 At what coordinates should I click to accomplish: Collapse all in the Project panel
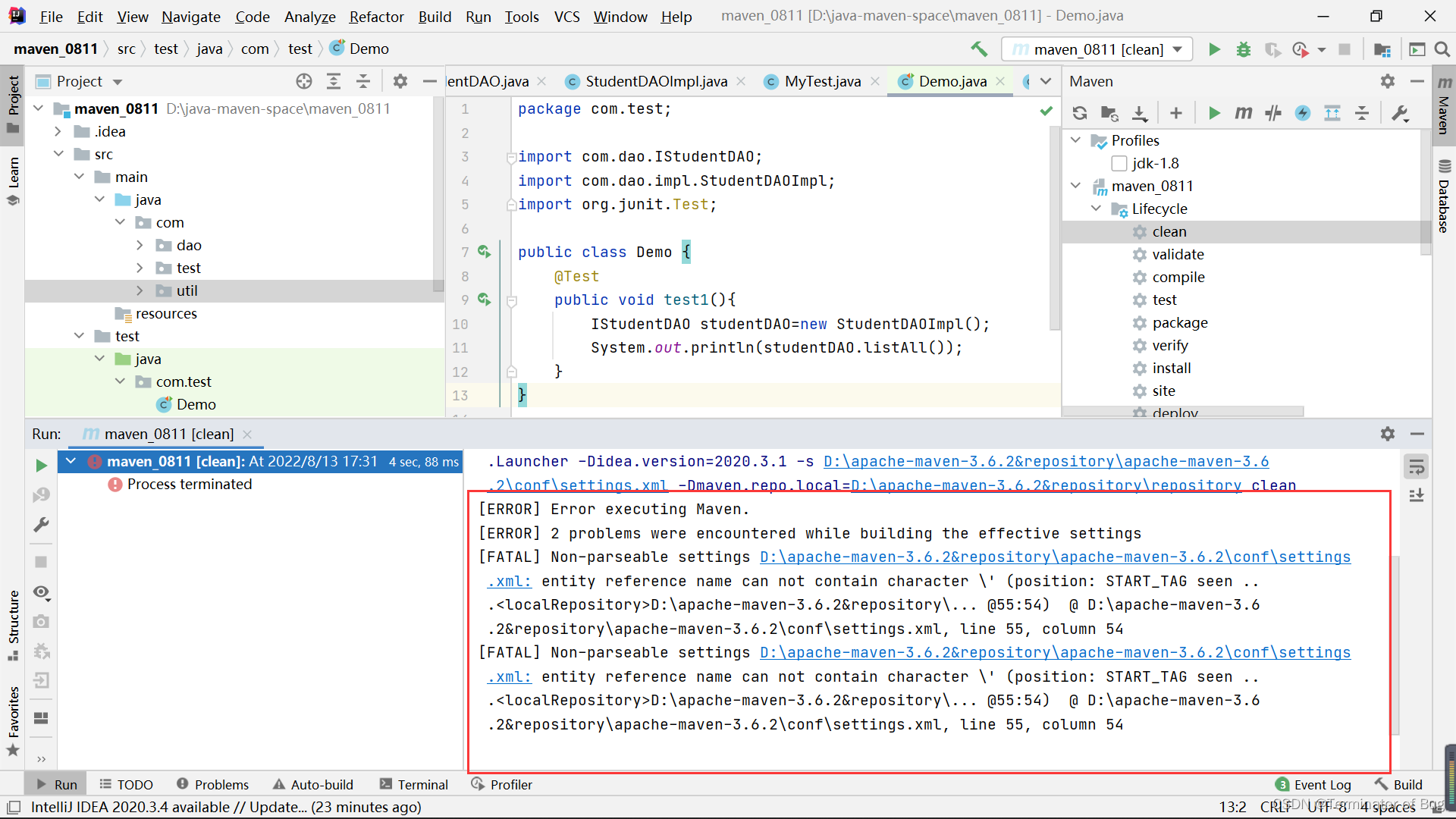(363, 81)
